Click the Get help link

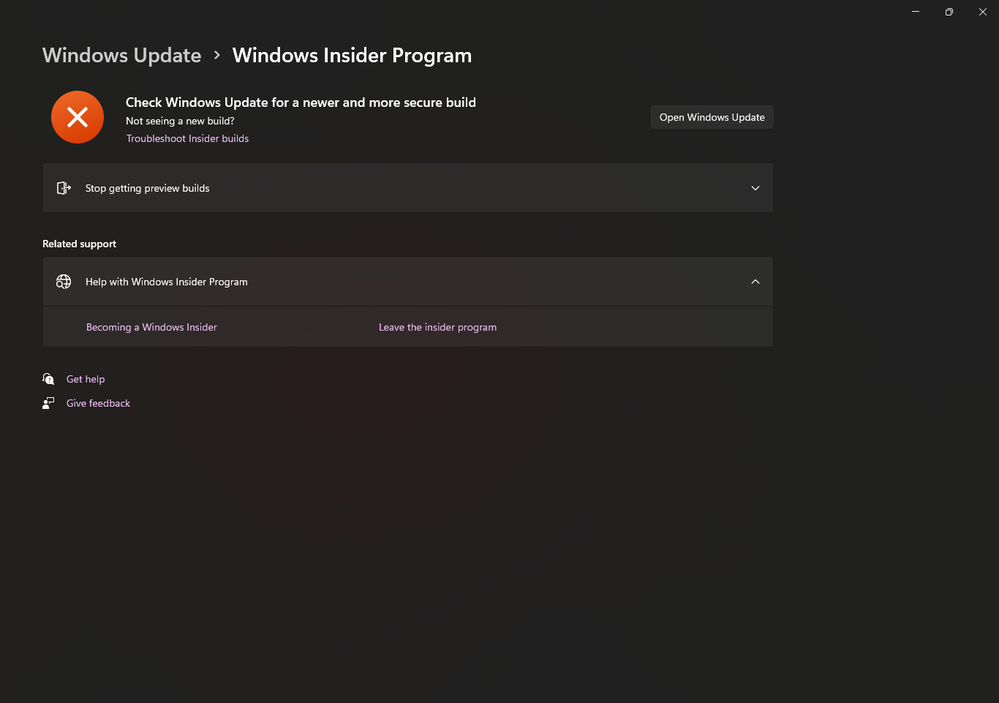click(x=85, y=378)
